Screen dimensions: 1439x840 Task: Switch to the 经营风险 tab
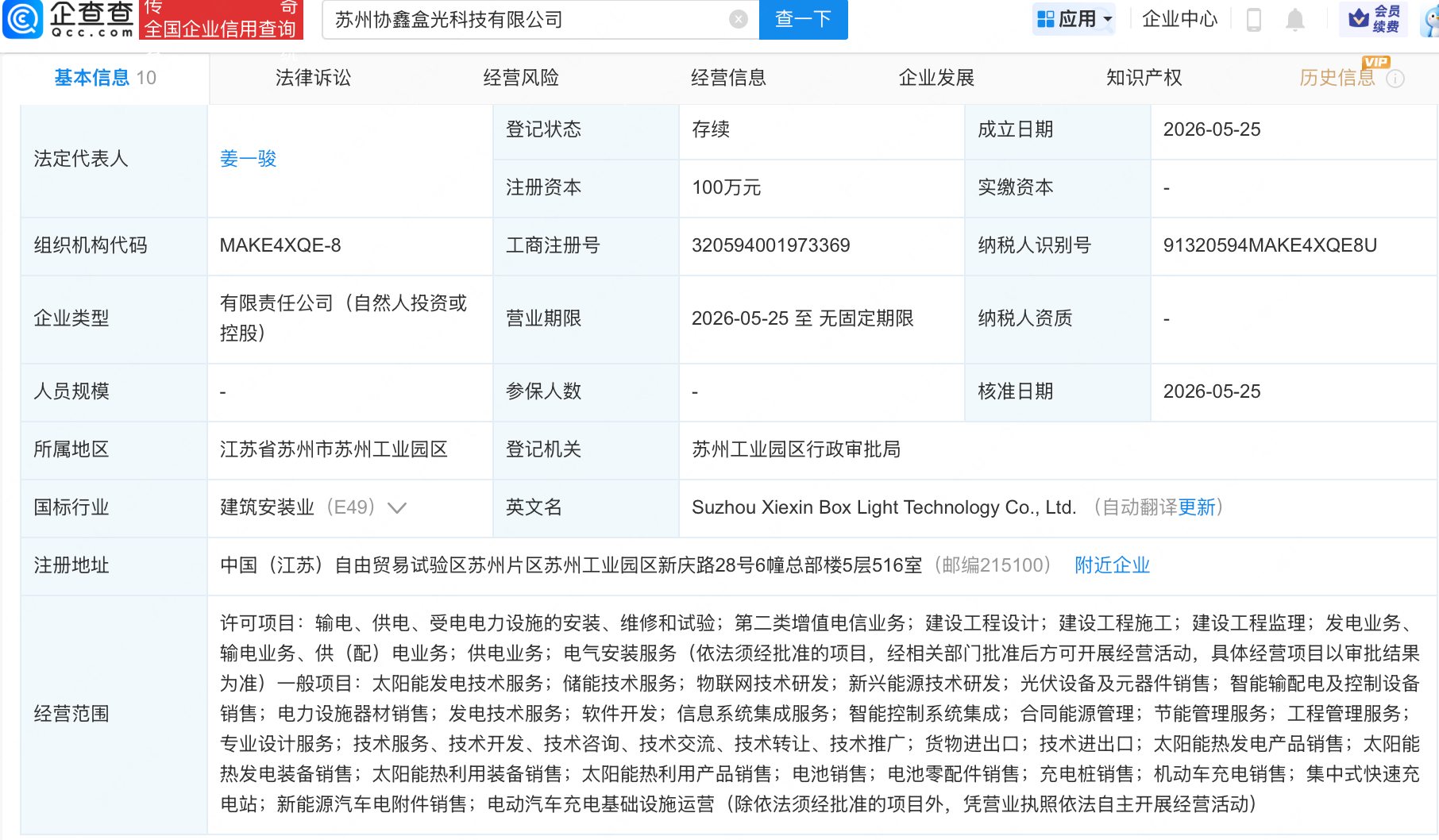[x=521, y=78]
